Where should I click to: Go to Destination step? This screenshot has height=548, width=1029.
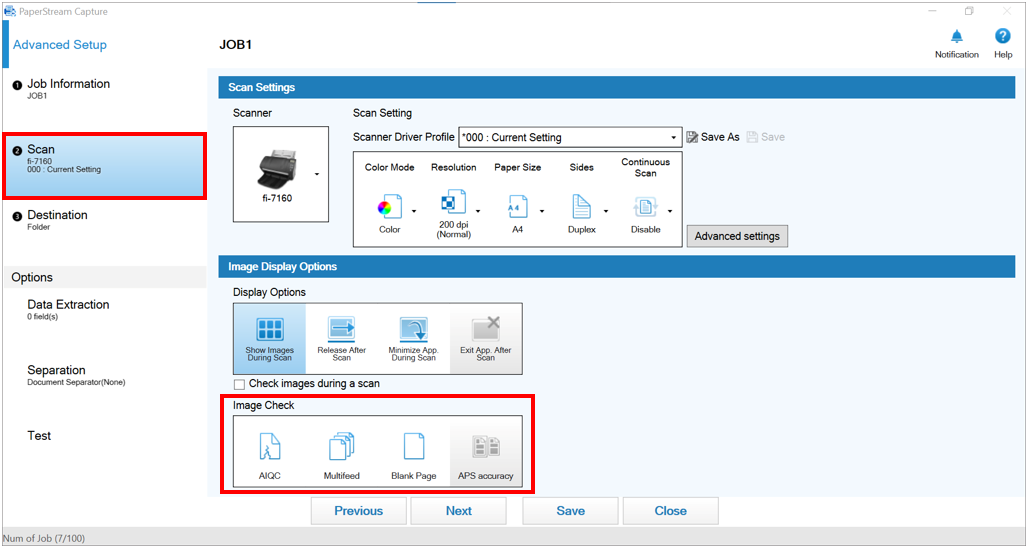click(105, 220)
